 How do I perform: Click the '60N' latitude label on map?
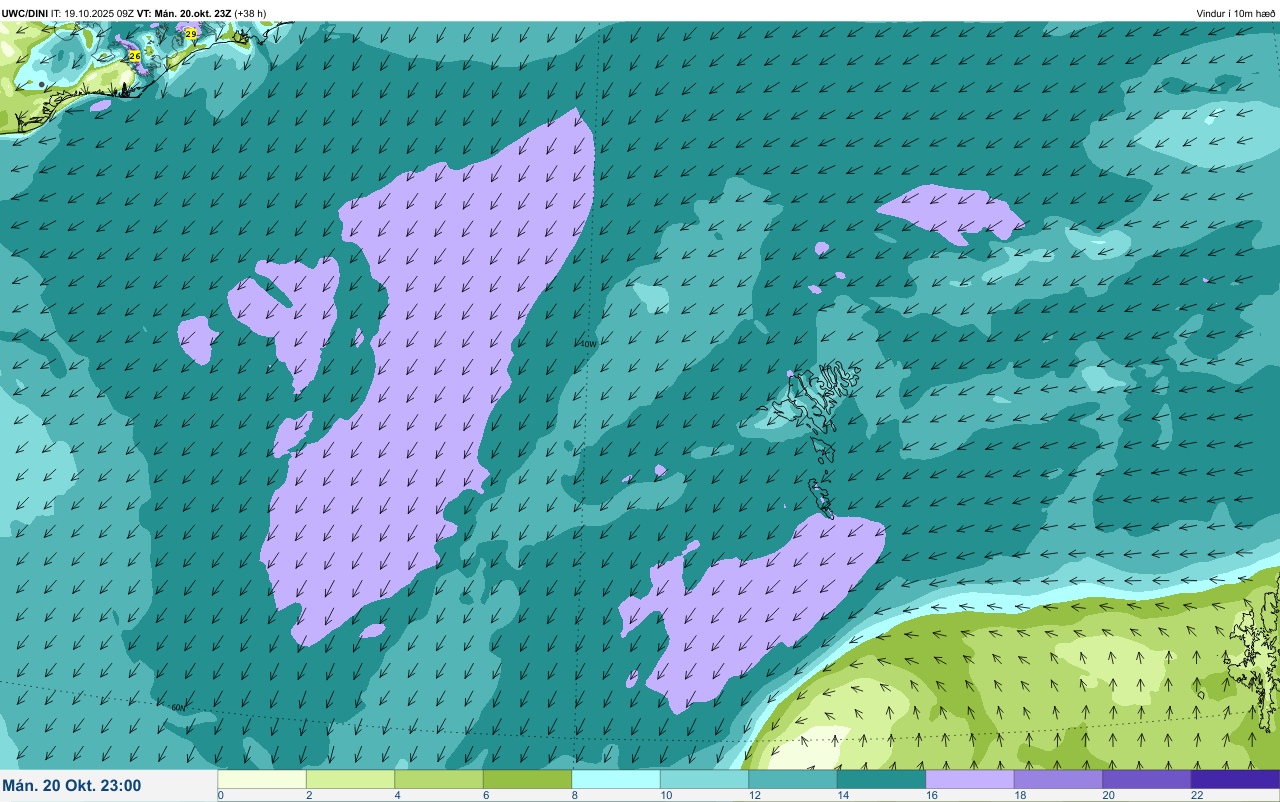point(178,708)
